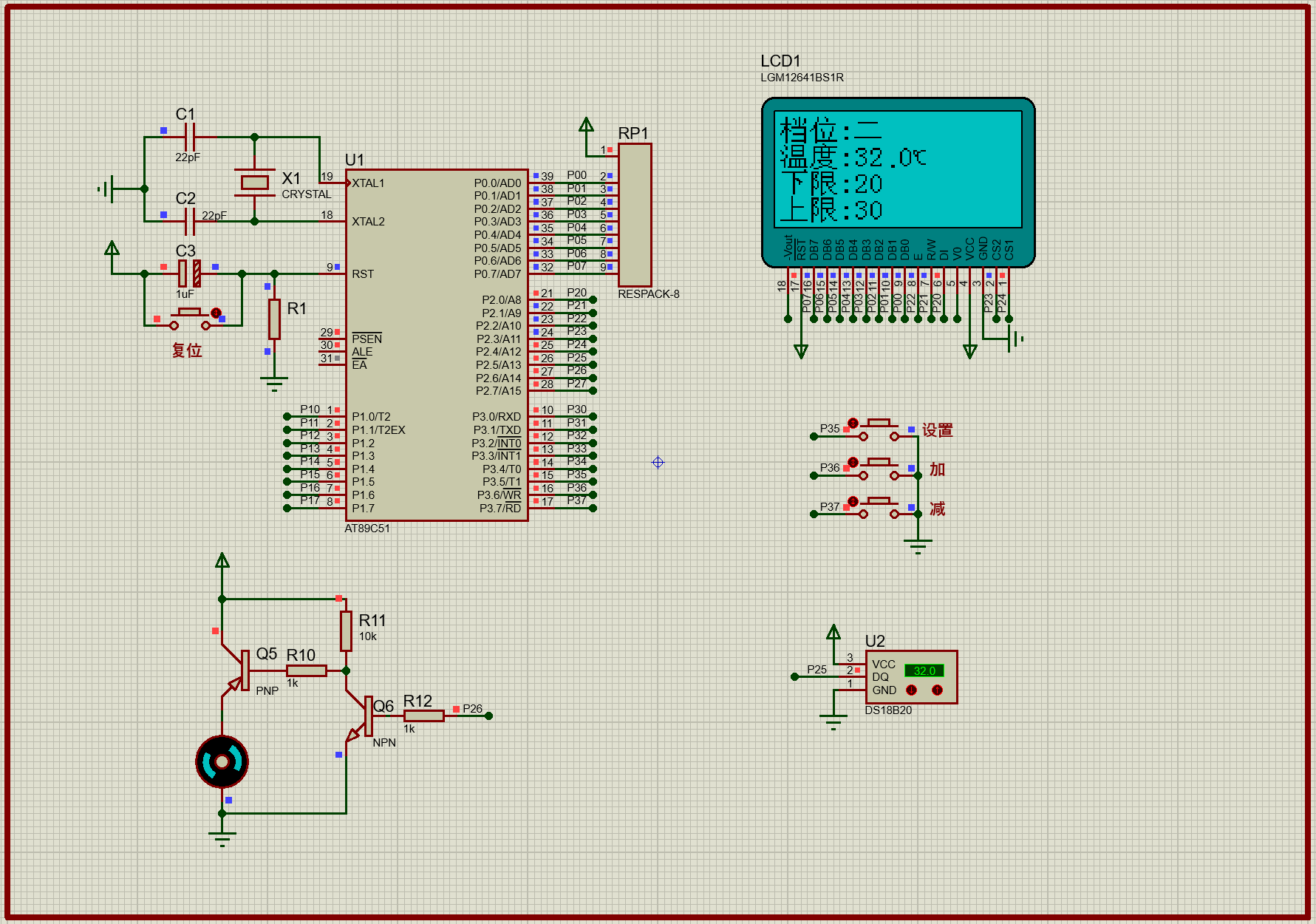Select the DC fan motor symbol

click(222, 761)
